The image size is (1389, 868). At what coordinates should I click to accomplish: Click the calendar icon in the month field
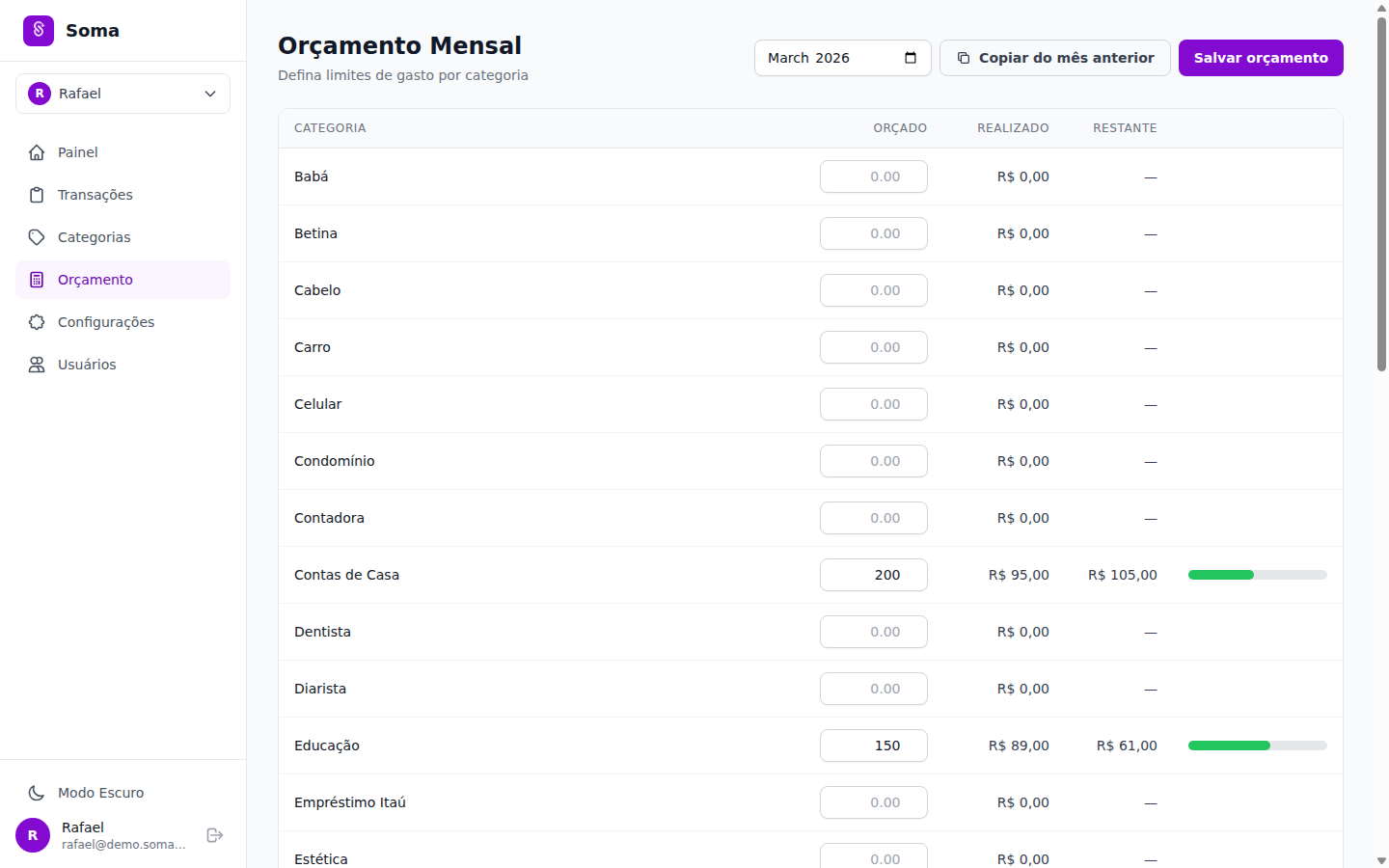(x=910, y=58)
